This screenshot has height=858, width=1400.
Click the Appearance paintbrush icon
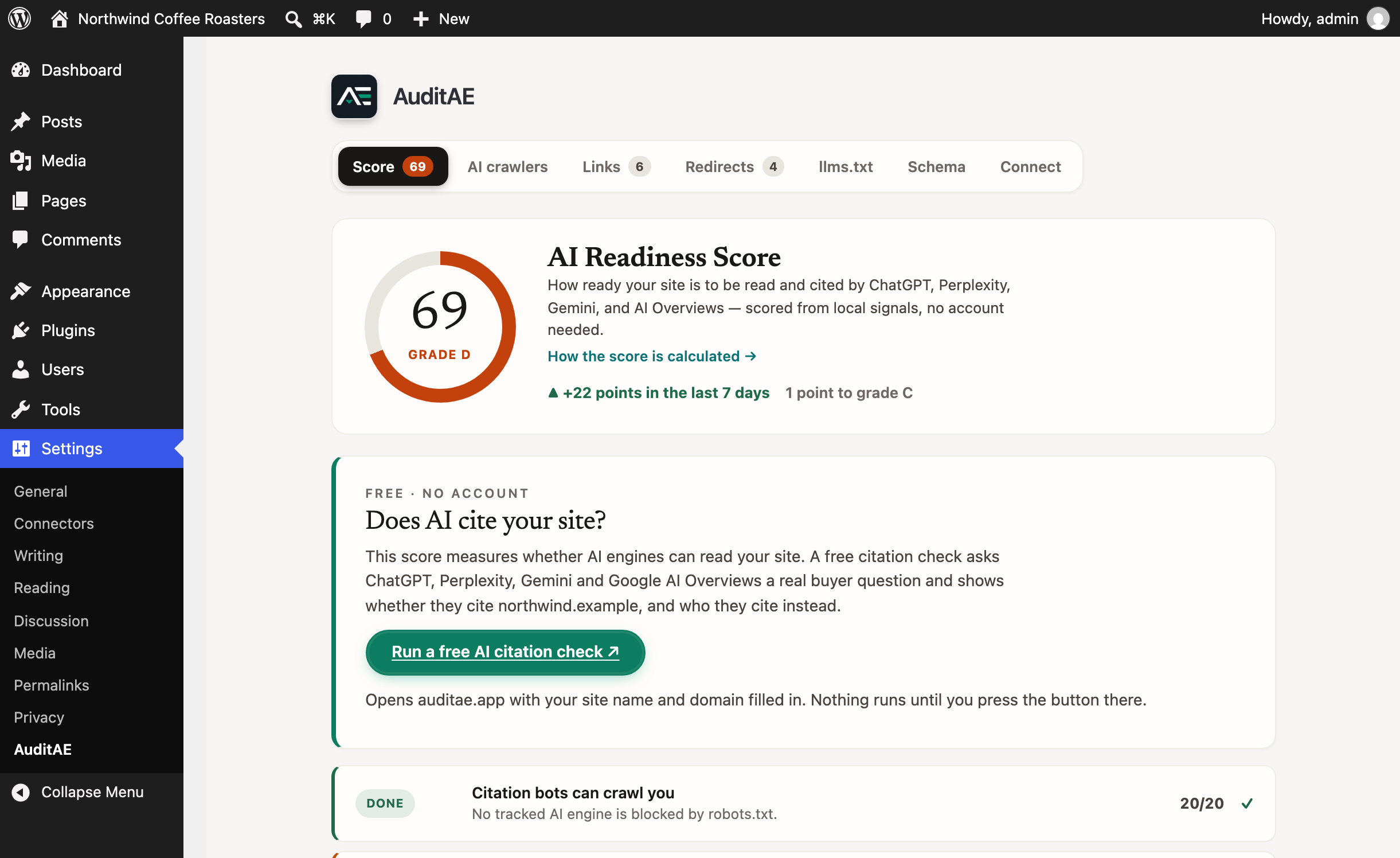pyautogui.click(x=21, y=291)
